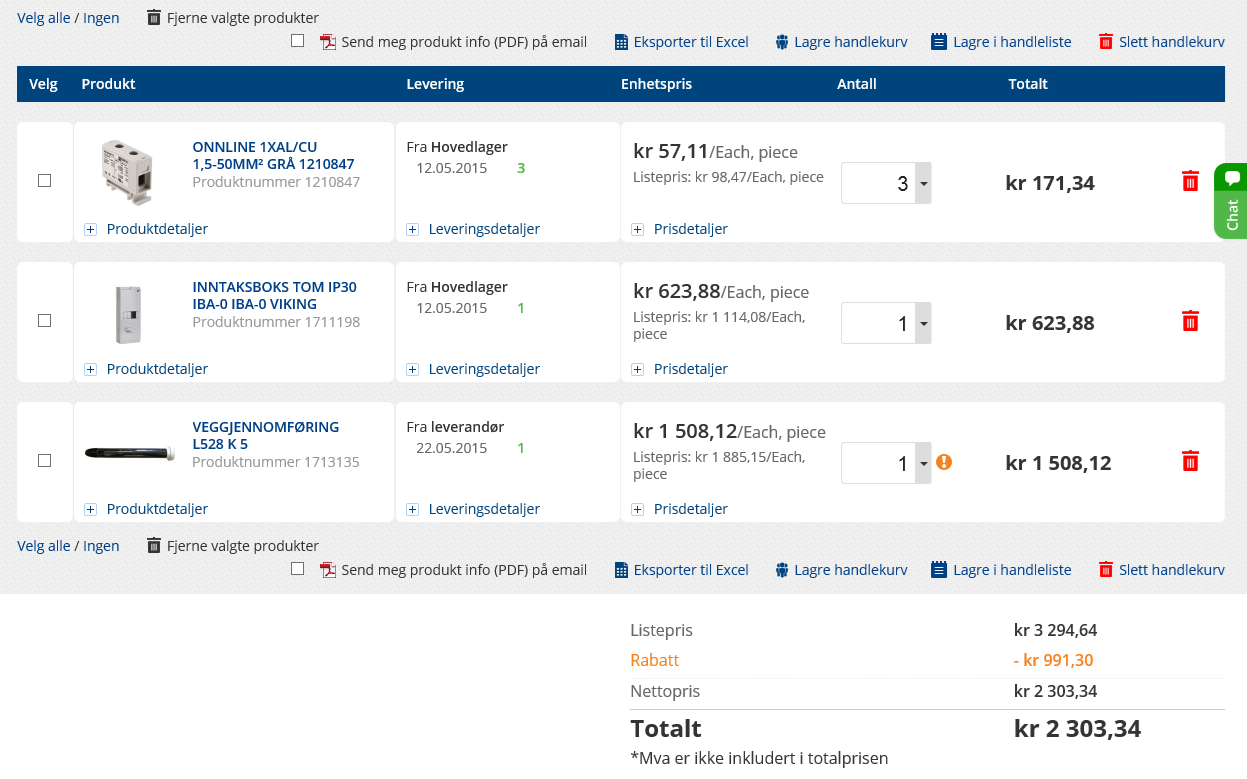Click top Eksporter til Excel icon

click(621, 42)
